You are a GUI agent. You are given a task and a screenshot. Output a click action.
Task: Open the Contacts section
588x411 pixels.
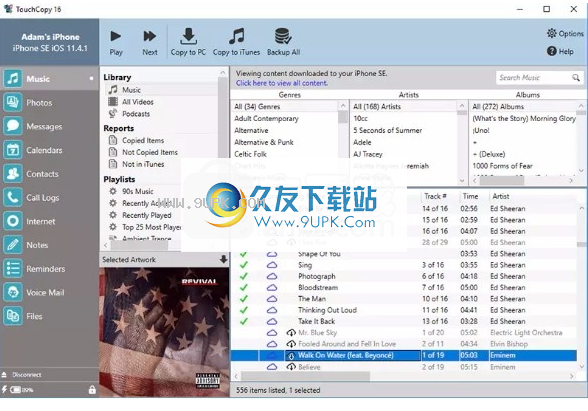point(50,174)
